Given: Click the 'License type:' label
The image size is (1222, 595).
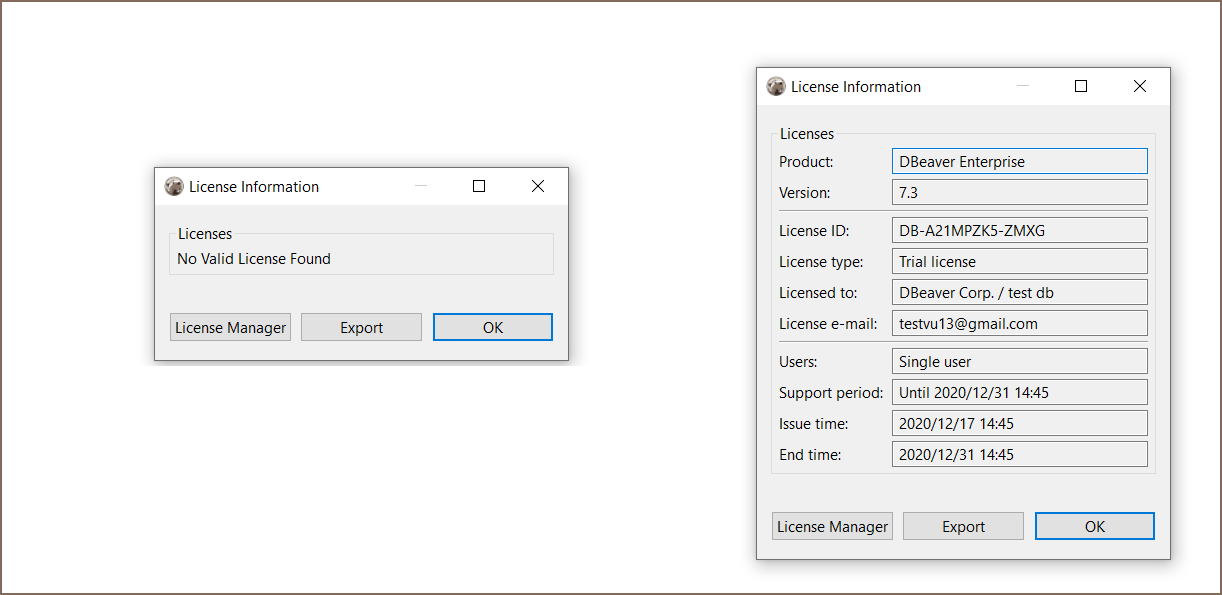Looking at the screenshot, I should point(821,261).
